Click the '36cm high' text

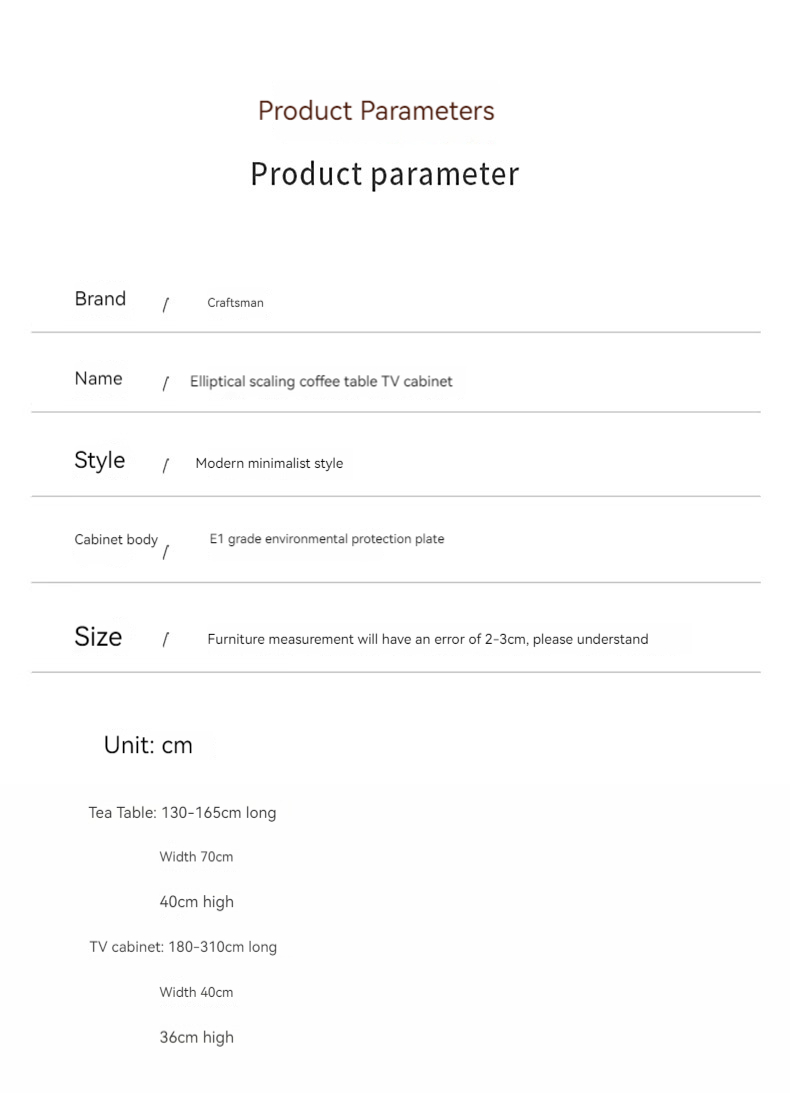point(196,1038)
